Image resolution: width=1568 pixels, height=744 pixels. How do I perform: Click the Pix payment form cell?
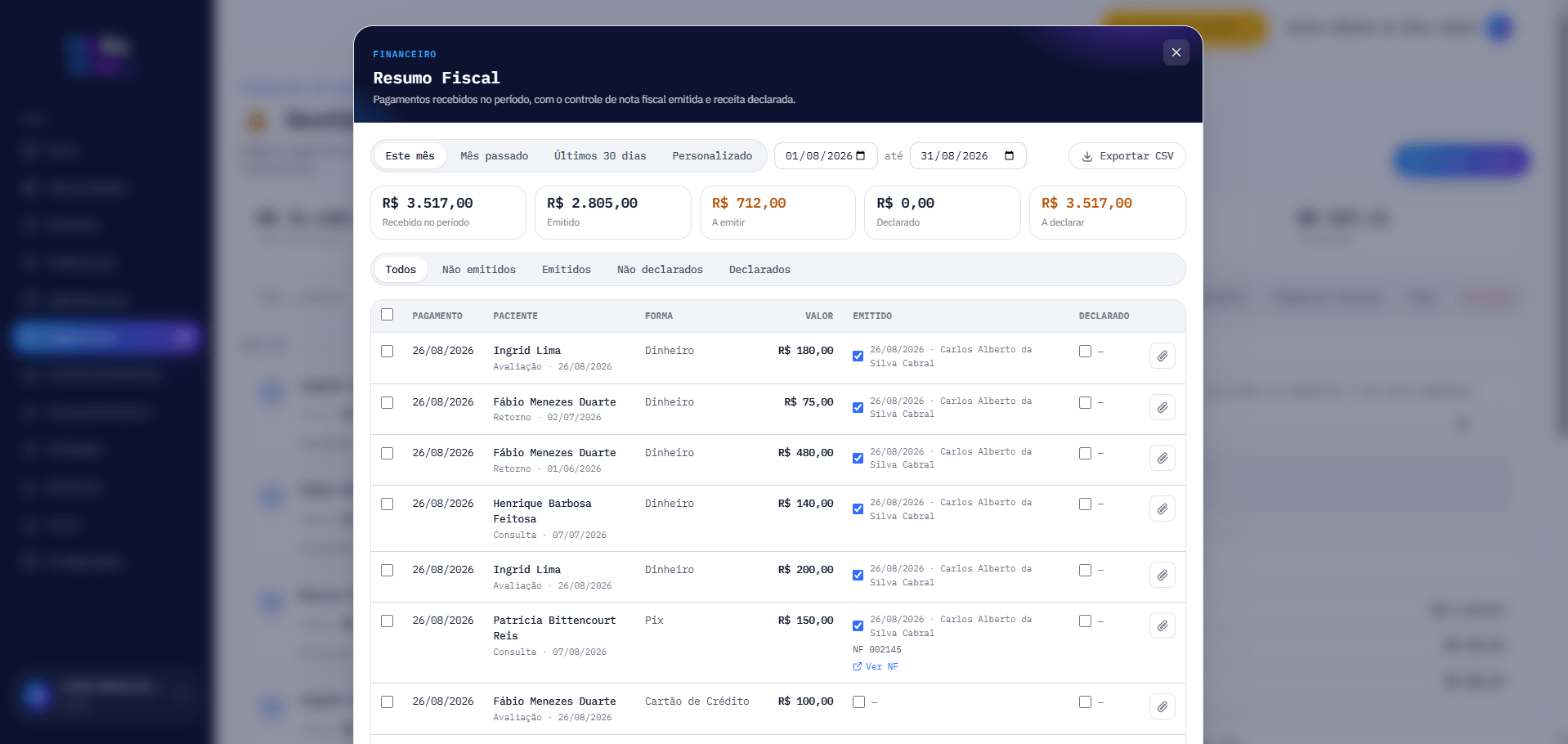tap(654, 621)
